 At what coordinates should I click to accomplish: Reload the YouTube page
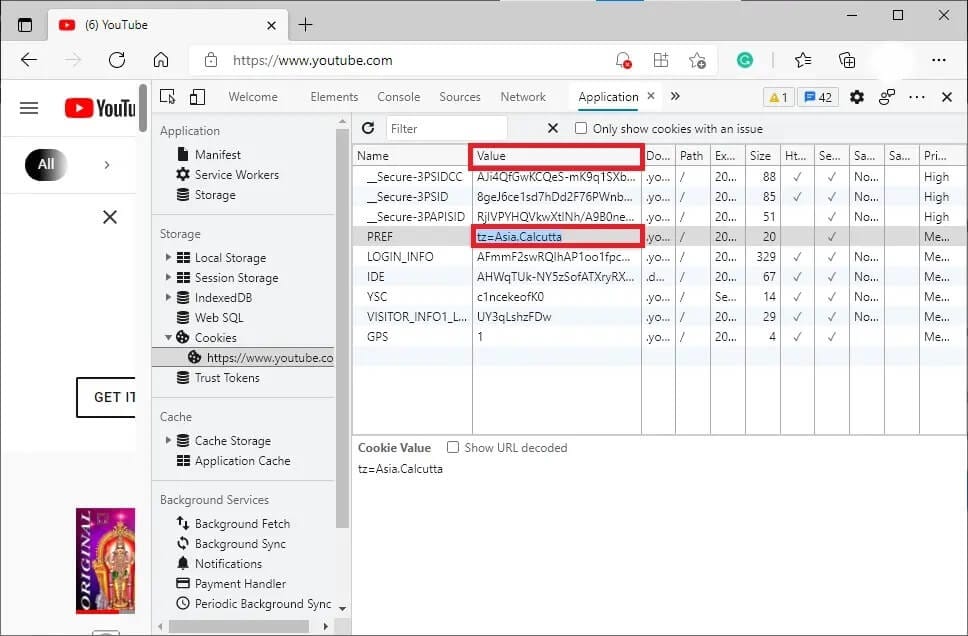click(117, 60)
